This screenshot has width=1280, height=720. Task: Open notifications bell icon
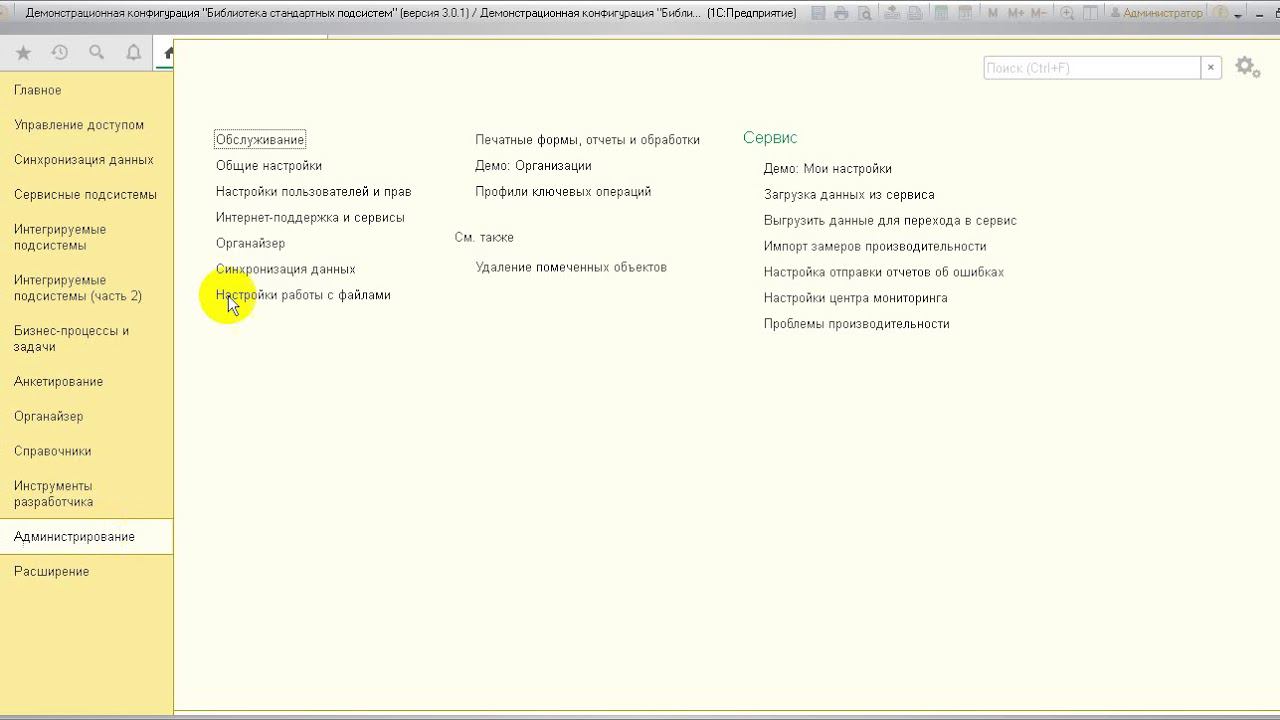[133, 53]
